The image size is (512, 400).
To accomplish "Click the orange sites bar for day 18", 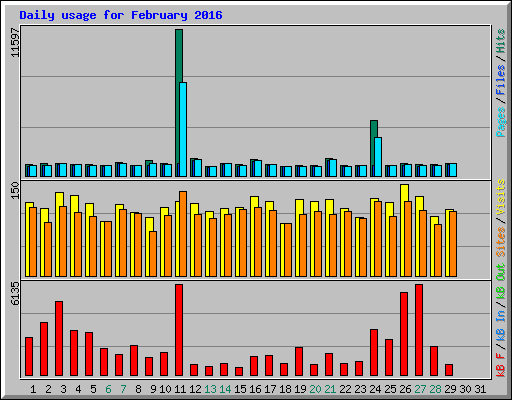I will [288, 250].
